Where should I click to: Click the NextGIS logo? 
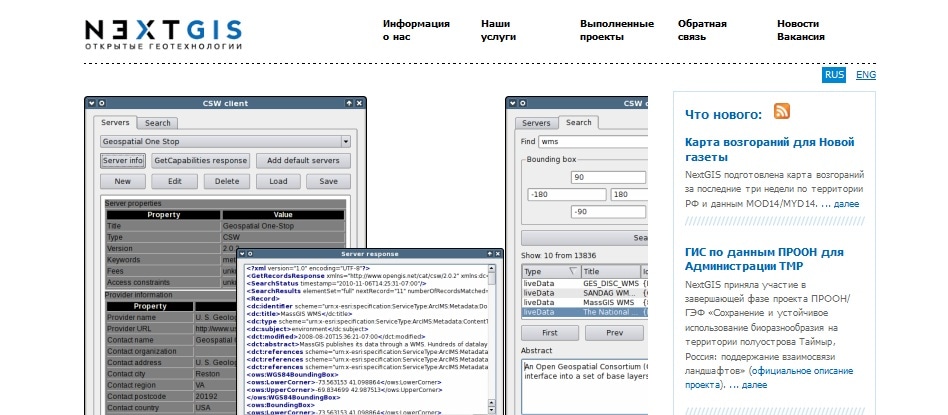pyautogui.click(x=164, y=34)
